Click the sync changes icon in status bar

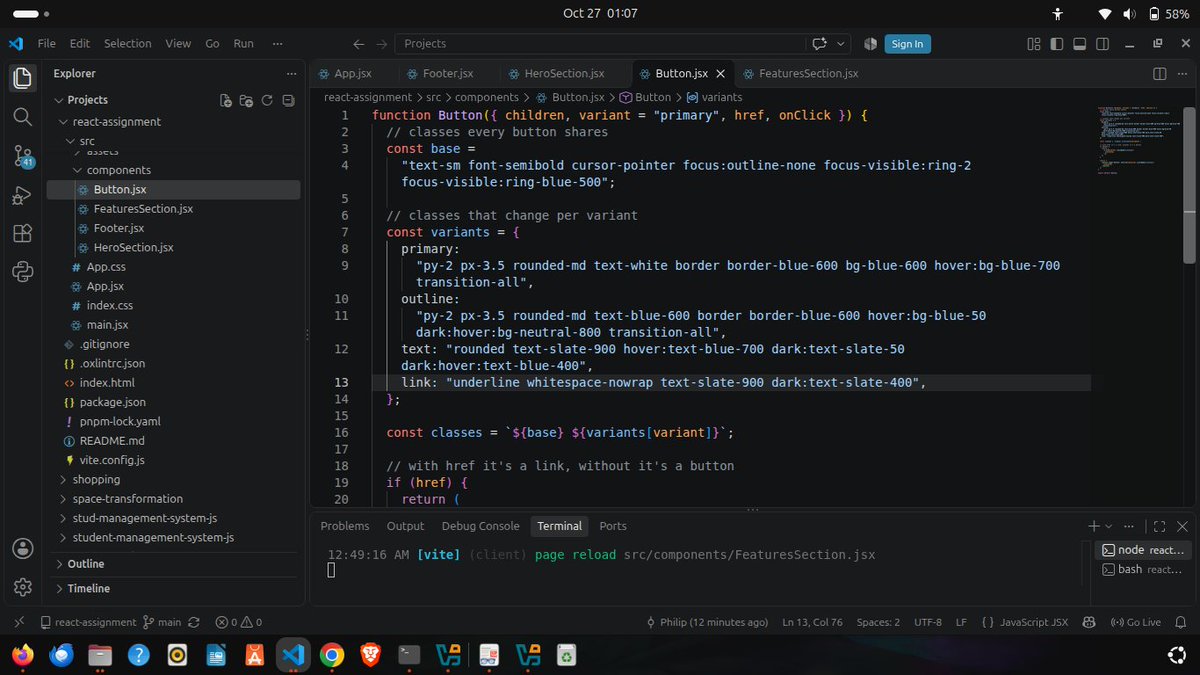(x=194, y=622)
